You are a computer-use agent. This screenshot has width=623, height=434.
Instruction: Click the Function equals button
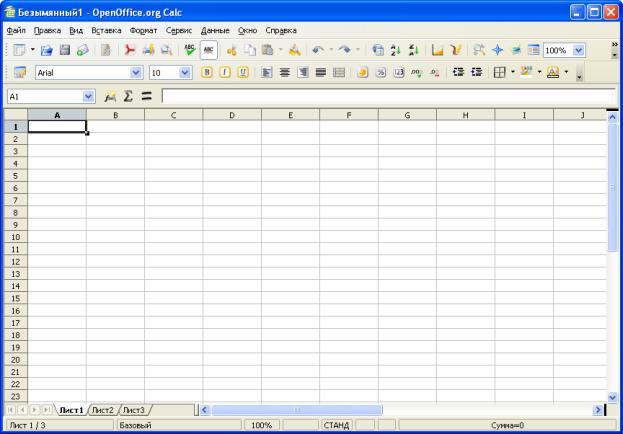(x=147, y=96)
